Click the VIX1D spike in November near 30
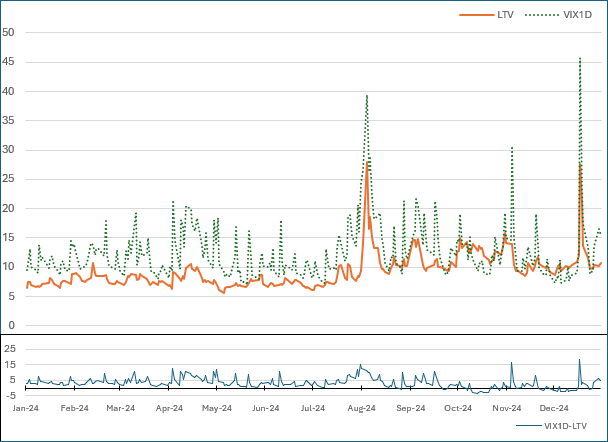The width and height of the screenshot is (608, 442). [512, 148]
